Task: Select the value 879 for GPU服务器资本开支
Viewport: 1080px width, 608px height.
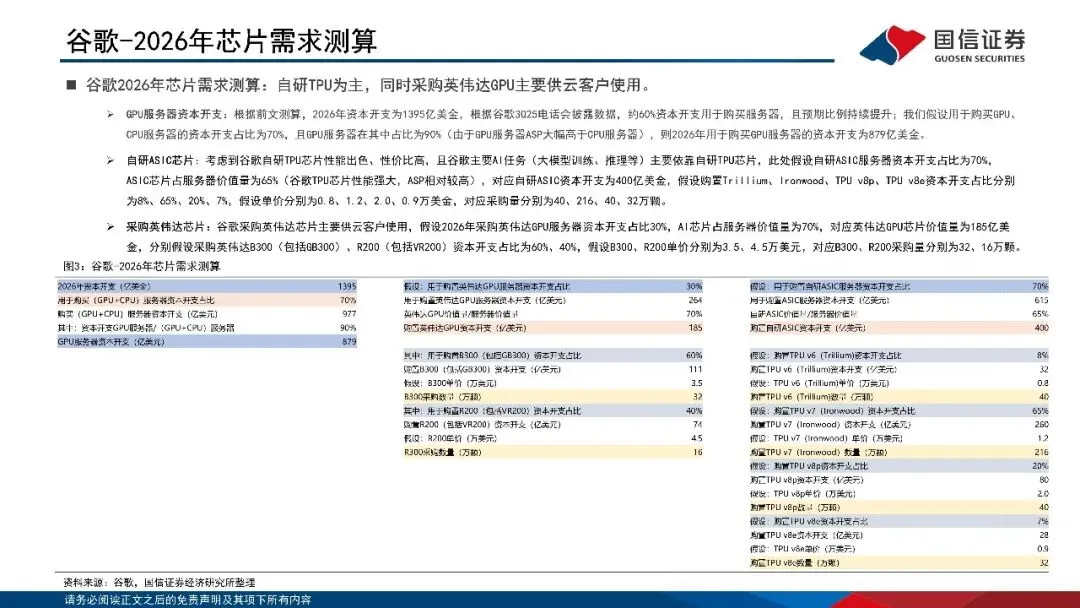Action: (349, 342)
